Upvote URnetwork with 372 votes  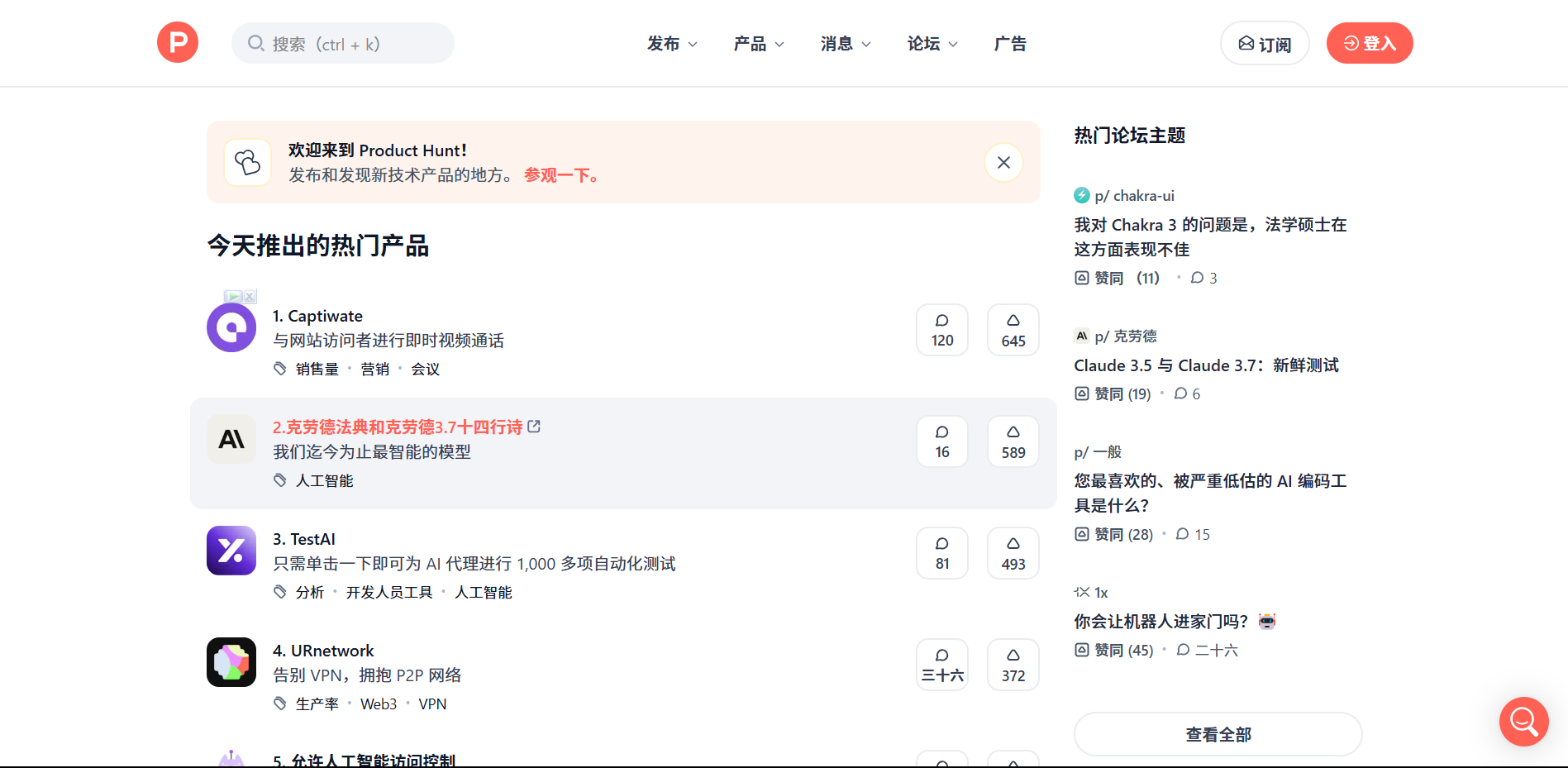1013,665
